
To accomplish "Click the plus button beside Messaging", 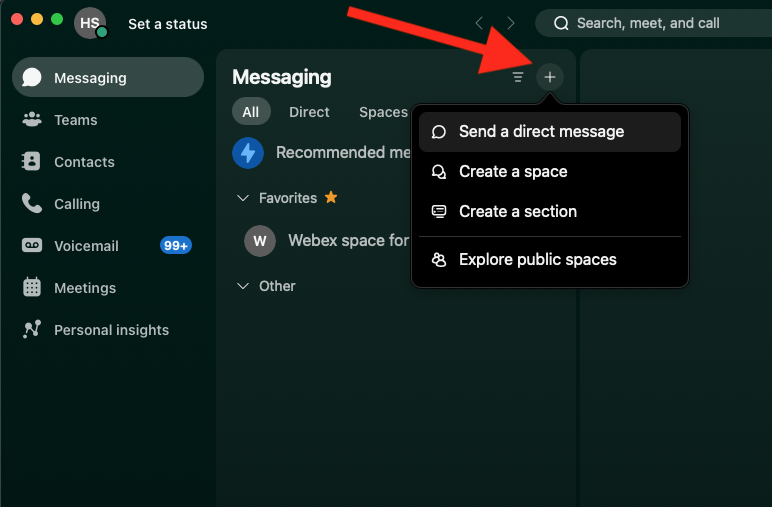I will (549, 77).
